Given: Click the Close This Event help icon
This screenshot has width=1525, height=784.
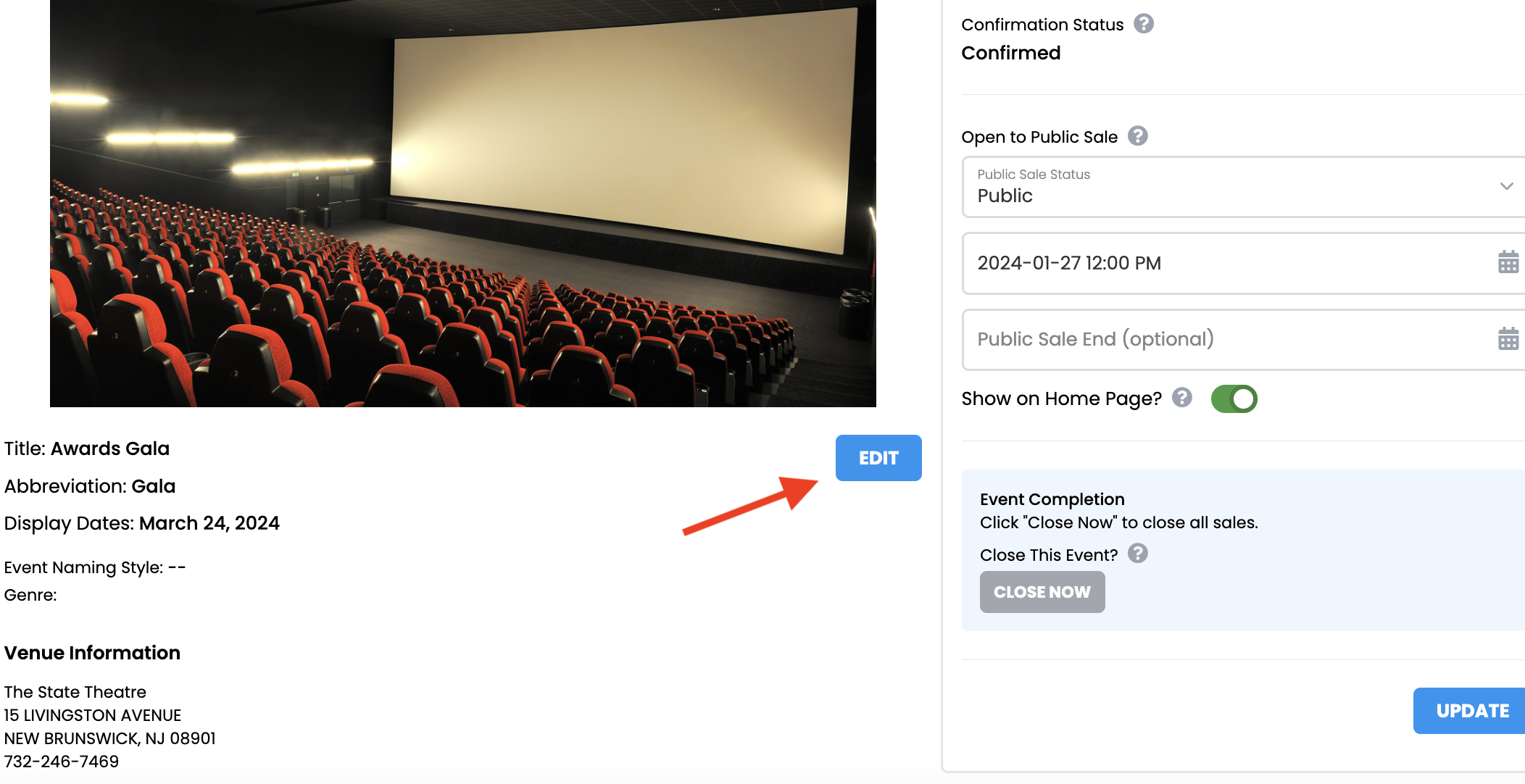Looking at the screenshot, I should (1138, 554).
